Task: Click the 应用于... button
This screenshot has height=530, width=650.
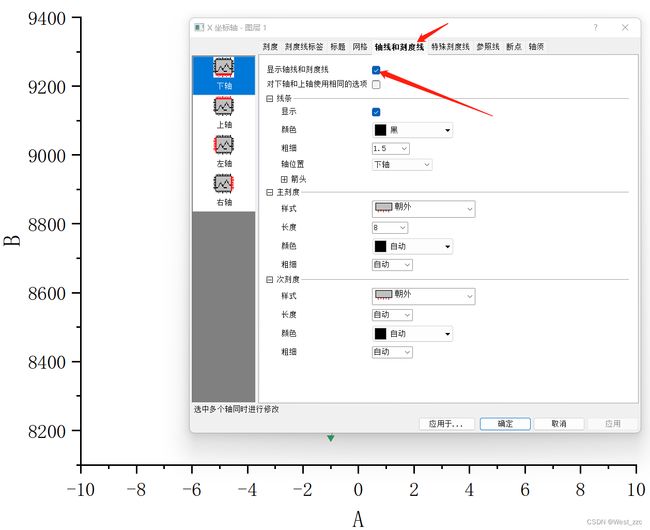Action: (x=445, y=424)
